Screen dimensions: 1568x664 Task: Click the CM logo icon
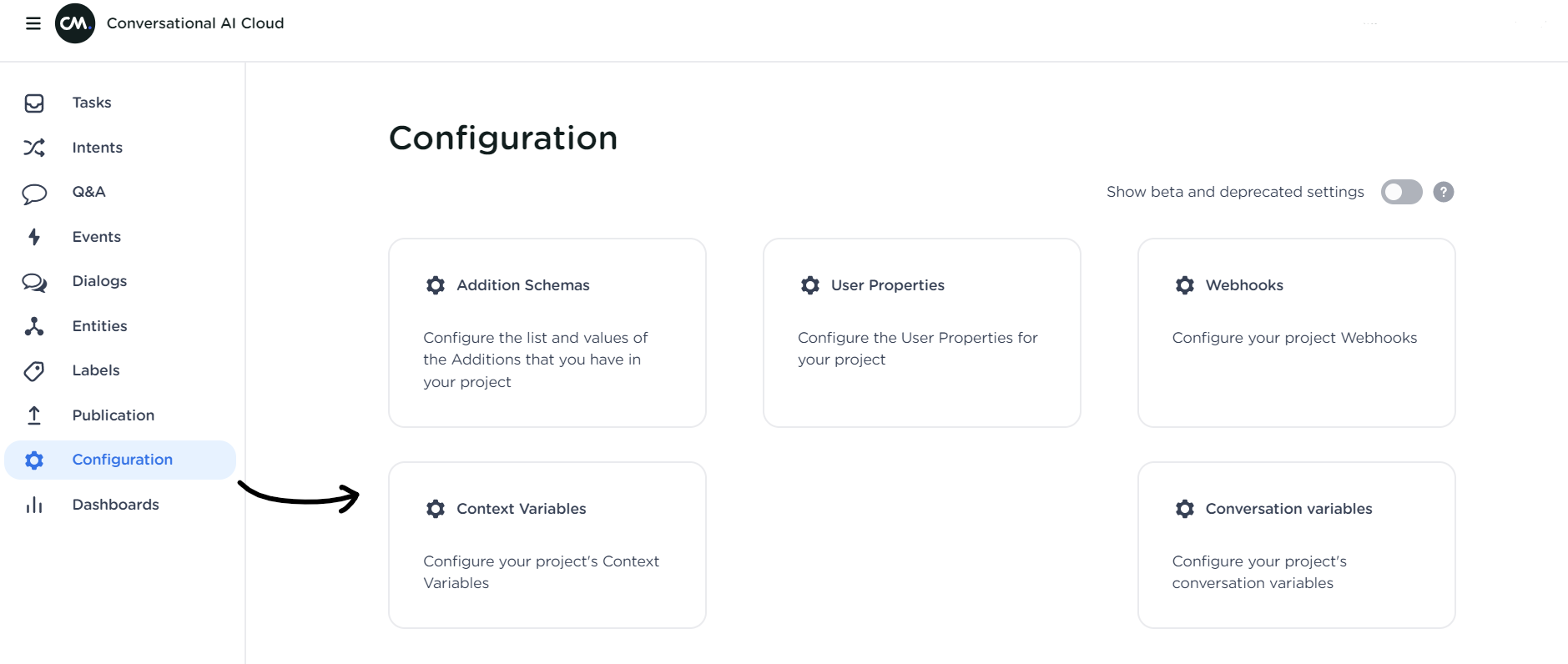click(x=75, y=23)
